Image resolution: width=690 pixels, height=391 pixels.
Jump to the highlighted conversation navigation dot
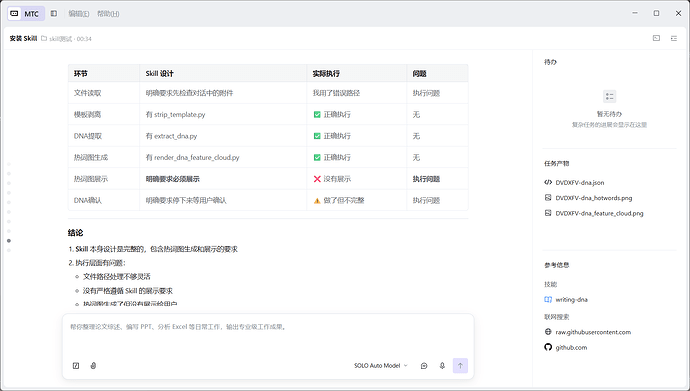(9, 241)
